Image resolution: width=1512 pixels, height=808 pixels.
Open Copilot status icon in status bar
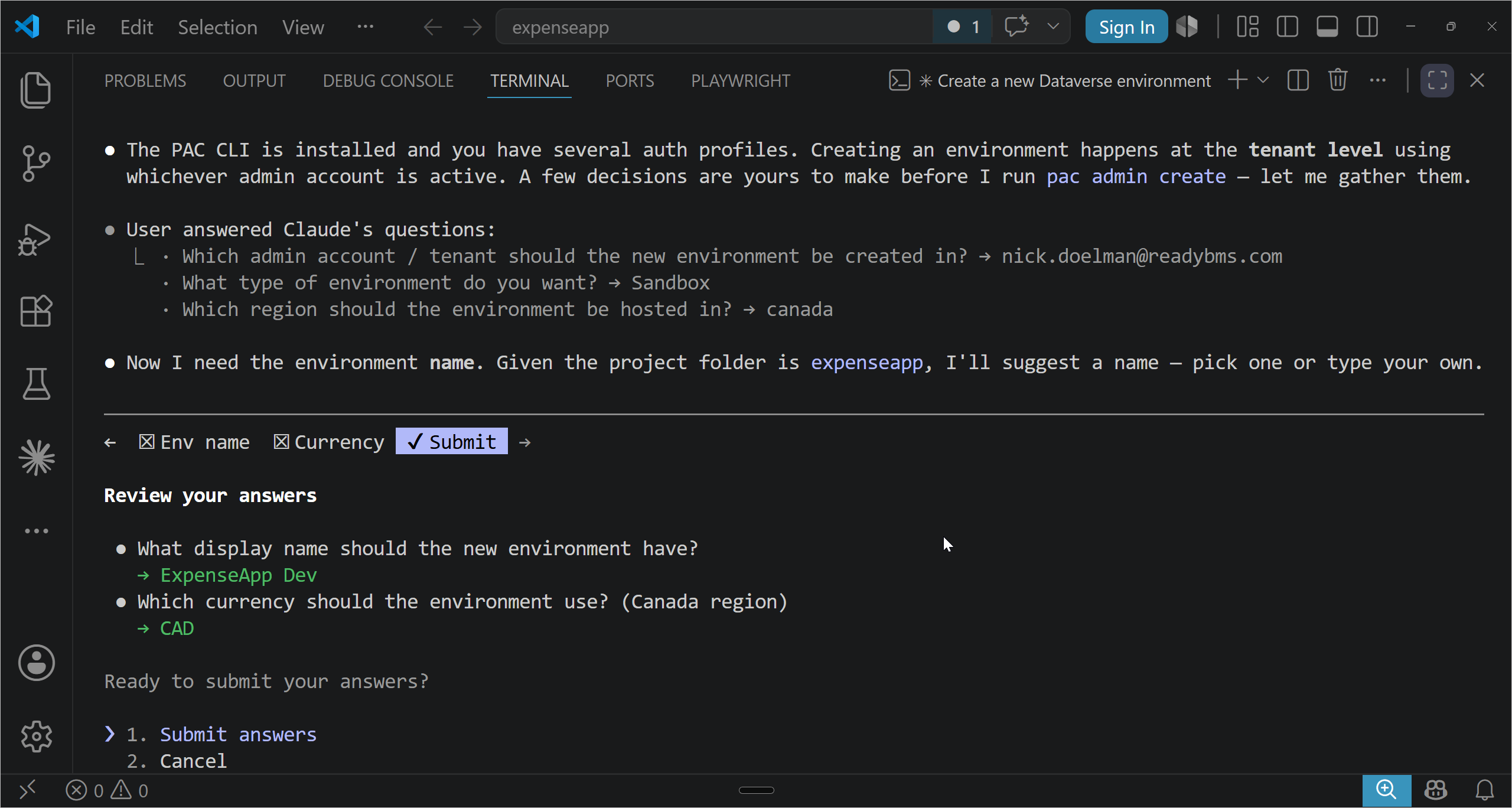pos(1436,790)
